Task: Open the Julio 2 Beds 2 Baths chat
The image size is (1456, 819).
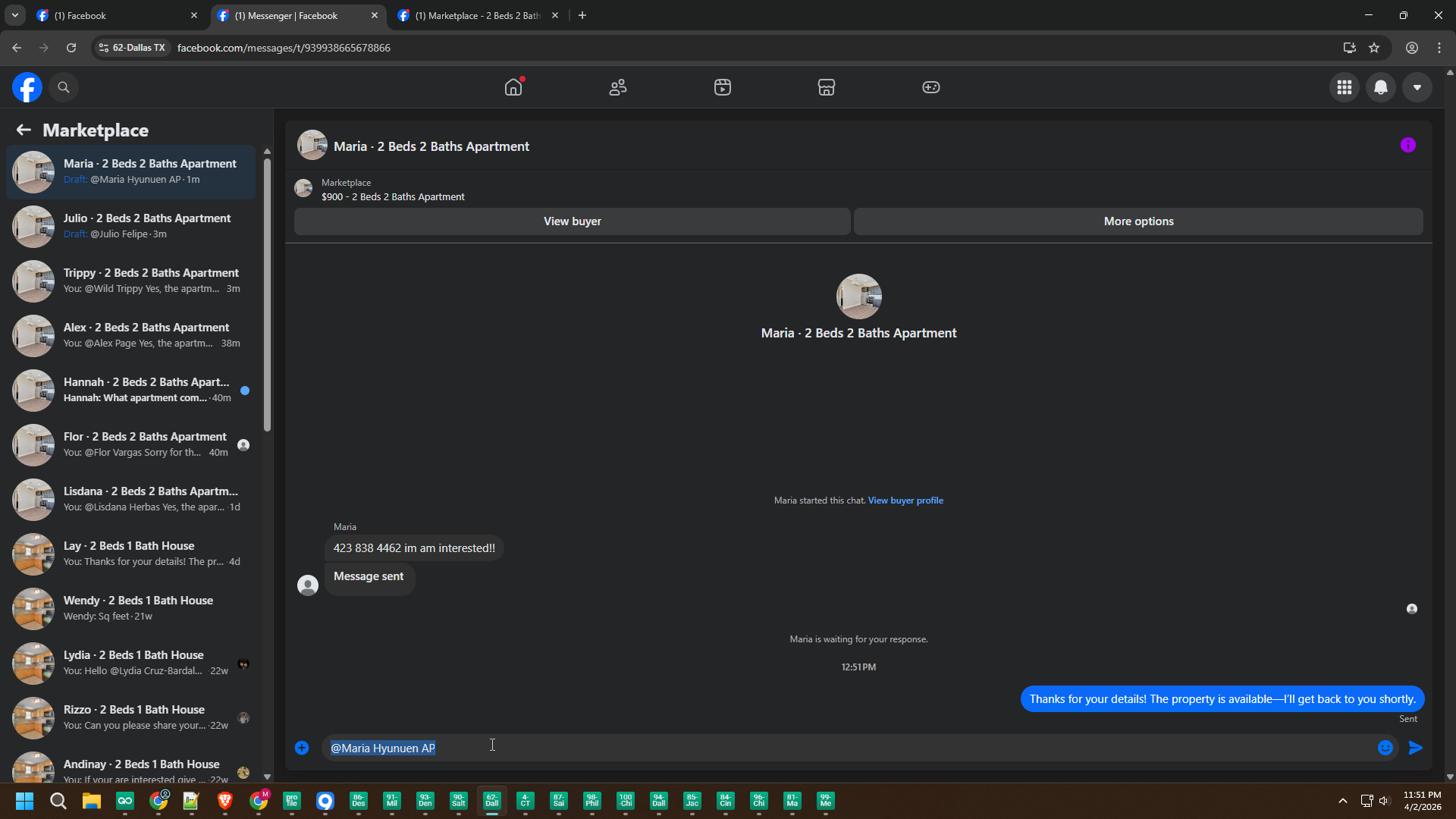Action: [131, 226]
